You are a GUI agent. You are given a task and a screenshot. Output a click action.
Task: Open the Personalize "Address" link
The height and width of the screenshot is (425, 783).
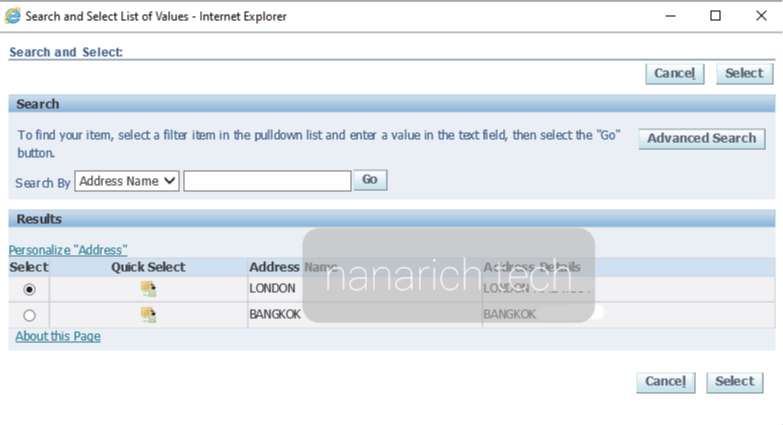coord(68,250)
